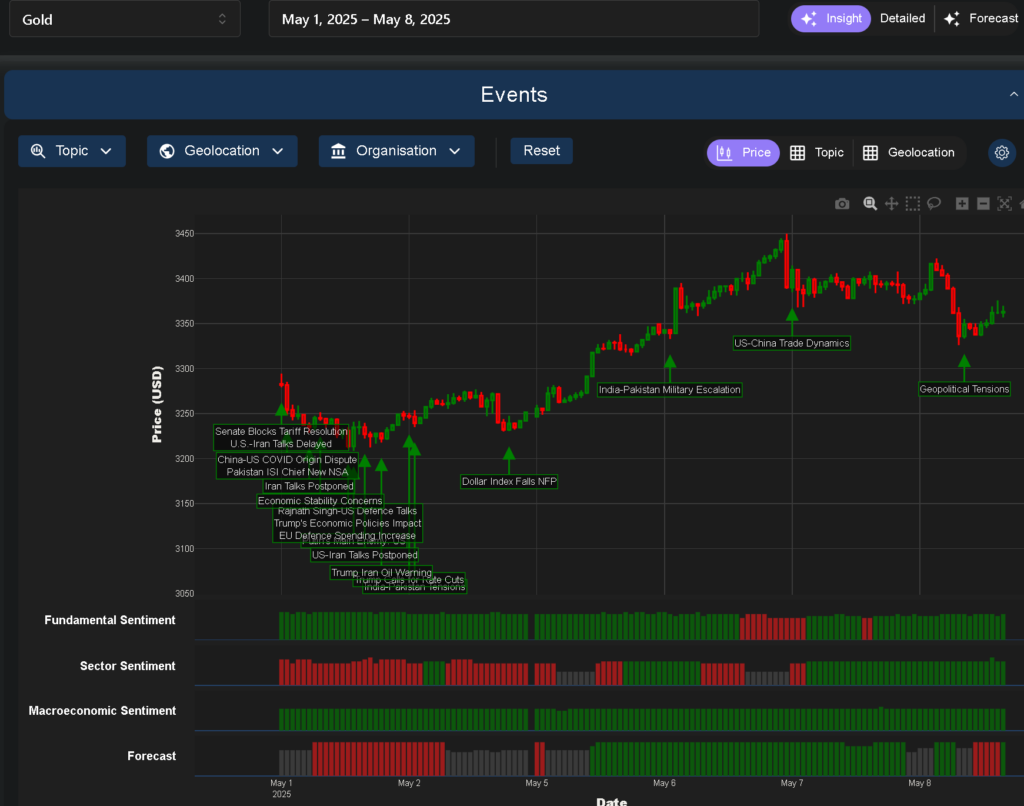Switch to Detailed mode
The width and height of the screenshot is (1024, 806).
903,19
